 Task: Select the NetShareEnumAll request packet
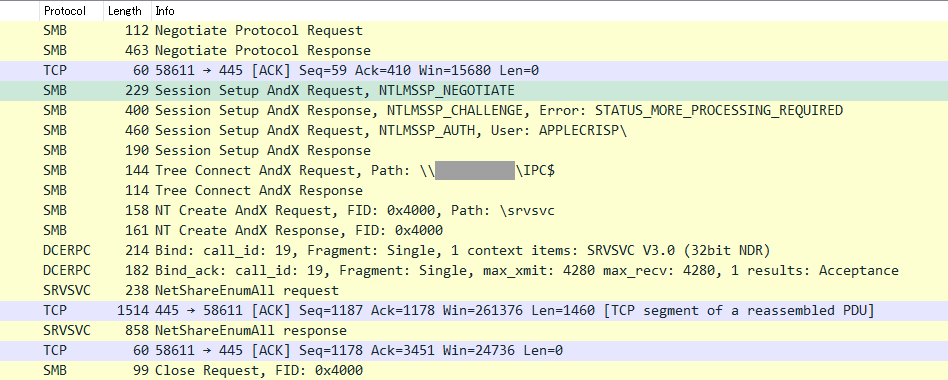click(x=474, y=290)
